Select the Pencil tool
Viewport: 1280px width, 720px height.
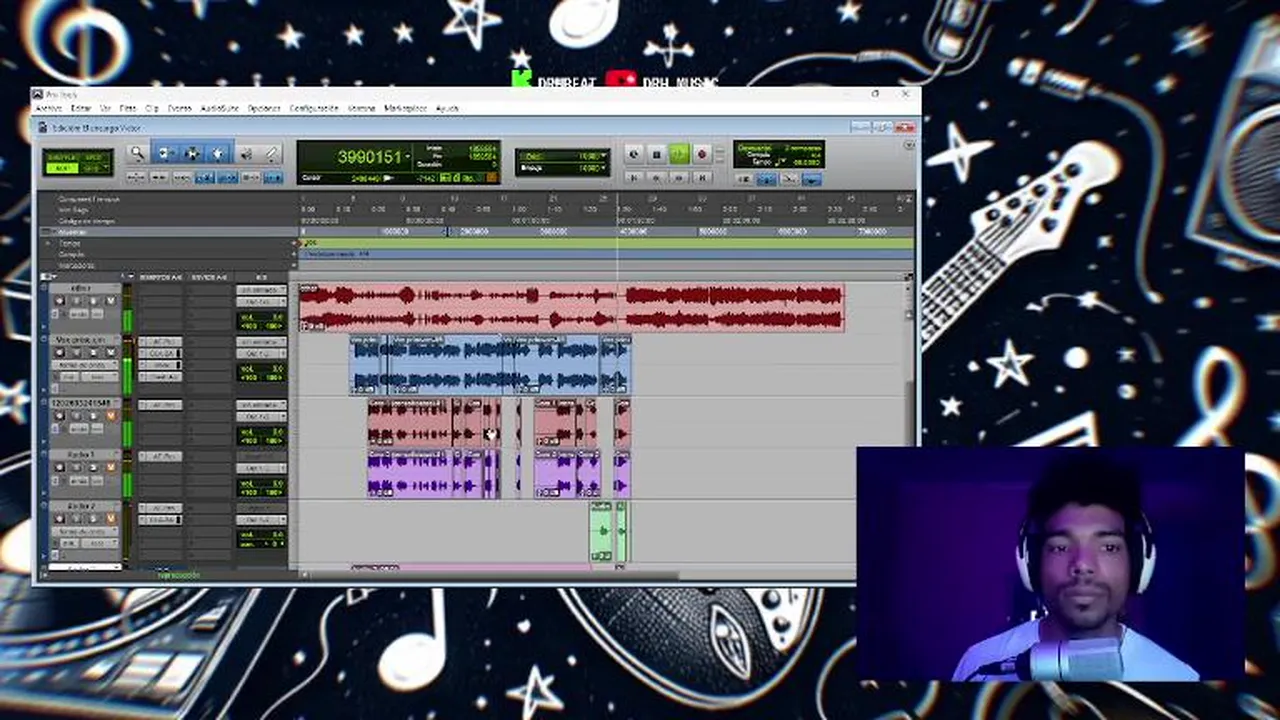pyautogui.click(x=272, y=153)
